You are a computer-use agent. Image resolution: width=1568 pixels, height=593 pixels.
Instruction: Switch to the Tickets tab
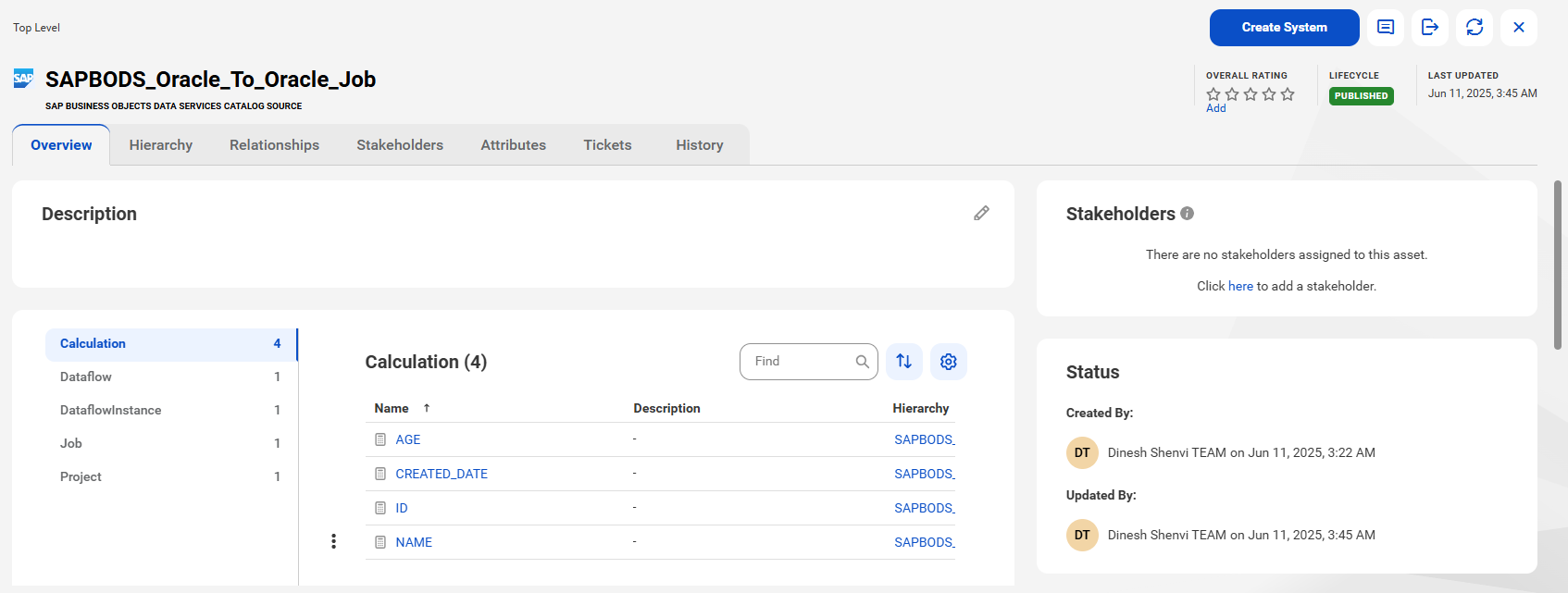pyautogui.click(x=607, y=145)
